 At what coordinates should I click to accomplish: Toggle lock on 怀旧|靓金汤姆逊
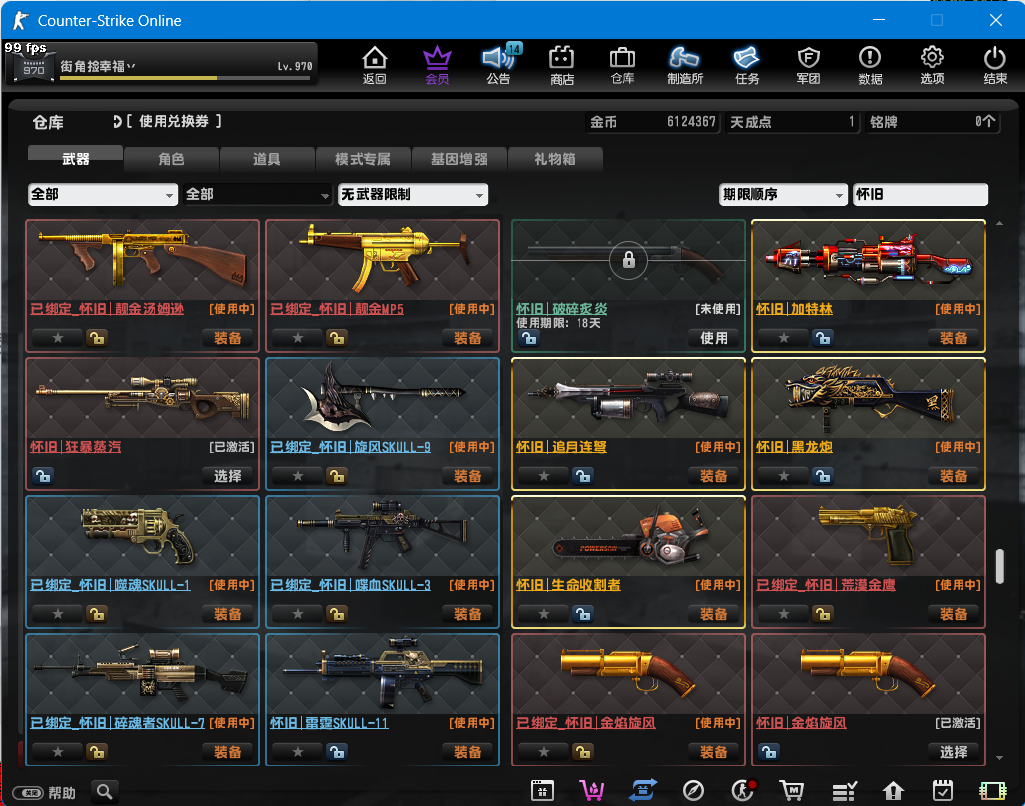pyautogui.click(x=97, y=338)
